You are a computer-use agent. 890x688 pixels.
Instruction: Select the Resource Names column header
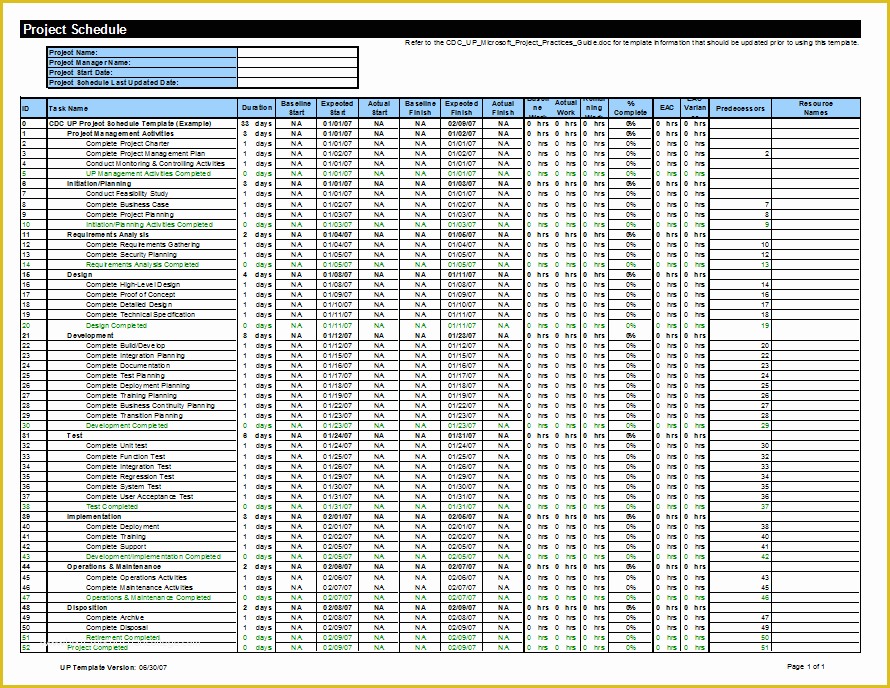click(x=816, y=108)
